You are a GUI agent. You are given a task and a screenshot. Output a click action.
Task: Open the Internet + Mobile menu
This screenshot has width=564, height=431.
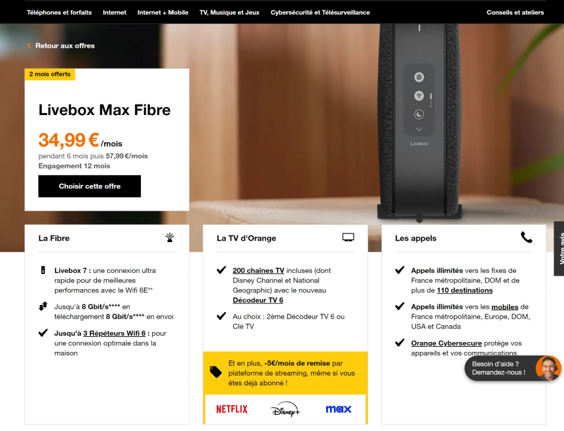point(163,13)
